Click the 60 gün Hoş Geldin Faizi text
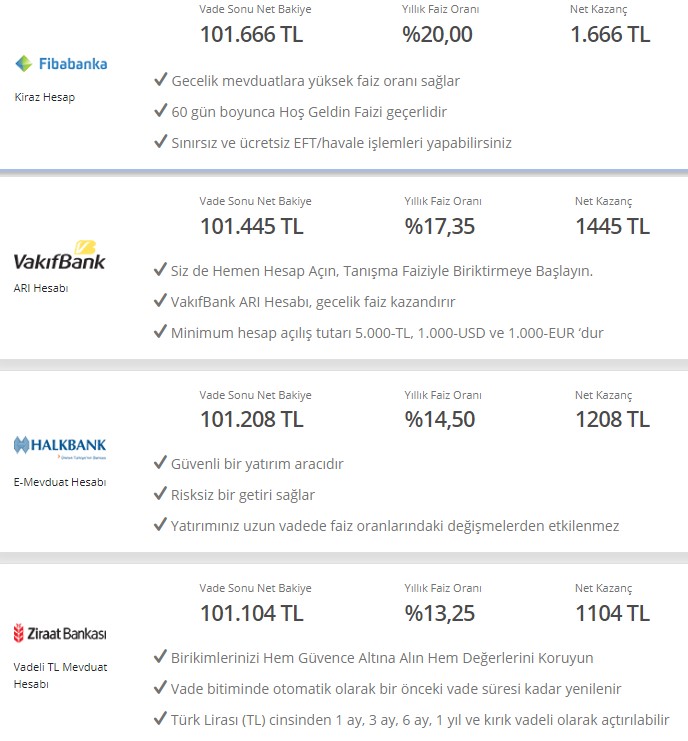This screenshot has width=688, height=741. [309, 112]
